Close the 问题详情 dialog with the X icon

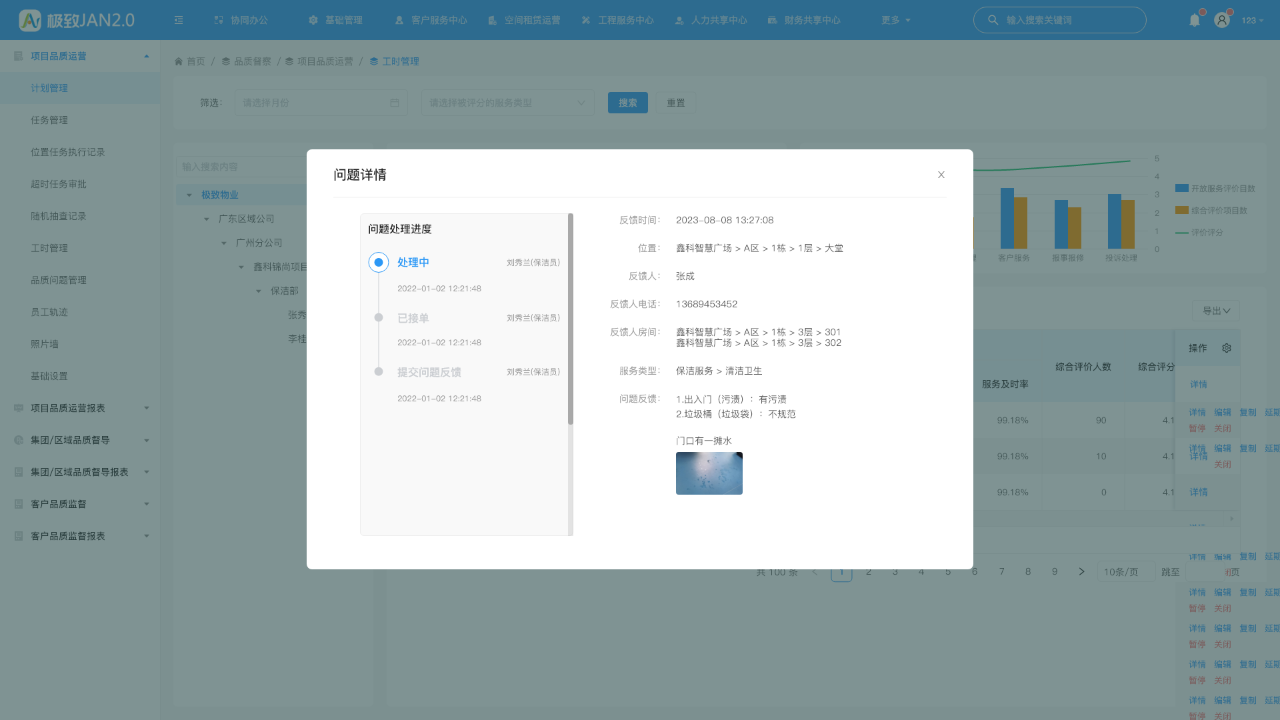point(941,175)
